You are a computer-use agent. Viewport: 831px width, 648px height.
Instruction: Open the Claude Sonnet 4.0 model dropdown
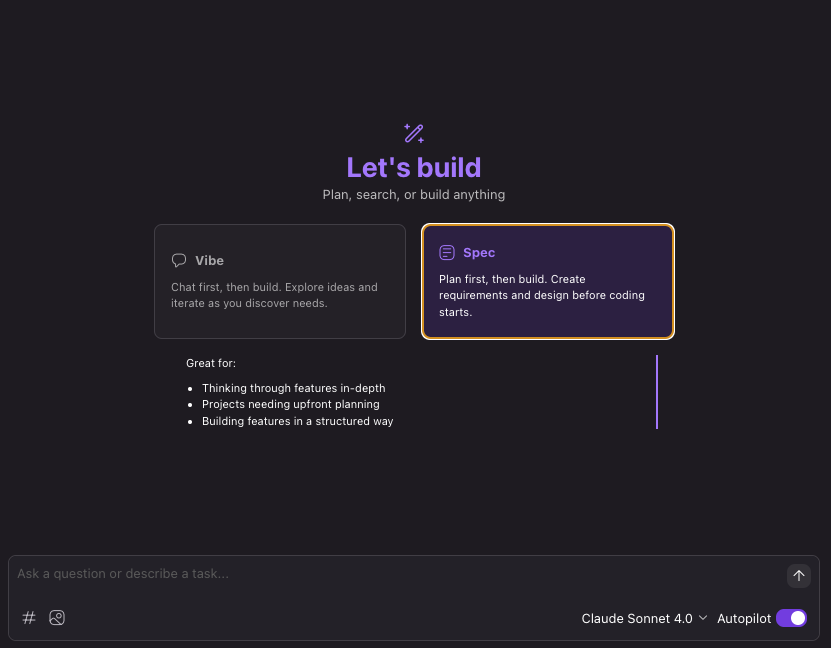click(637, 619)
